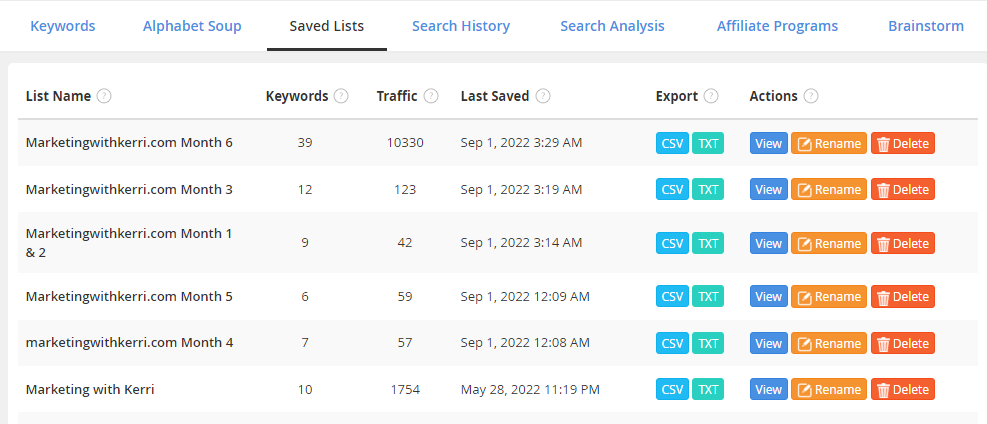Open help icon beside Keywords header
Viewport: 987px width, 424px height.
click(x=341, y=96)
